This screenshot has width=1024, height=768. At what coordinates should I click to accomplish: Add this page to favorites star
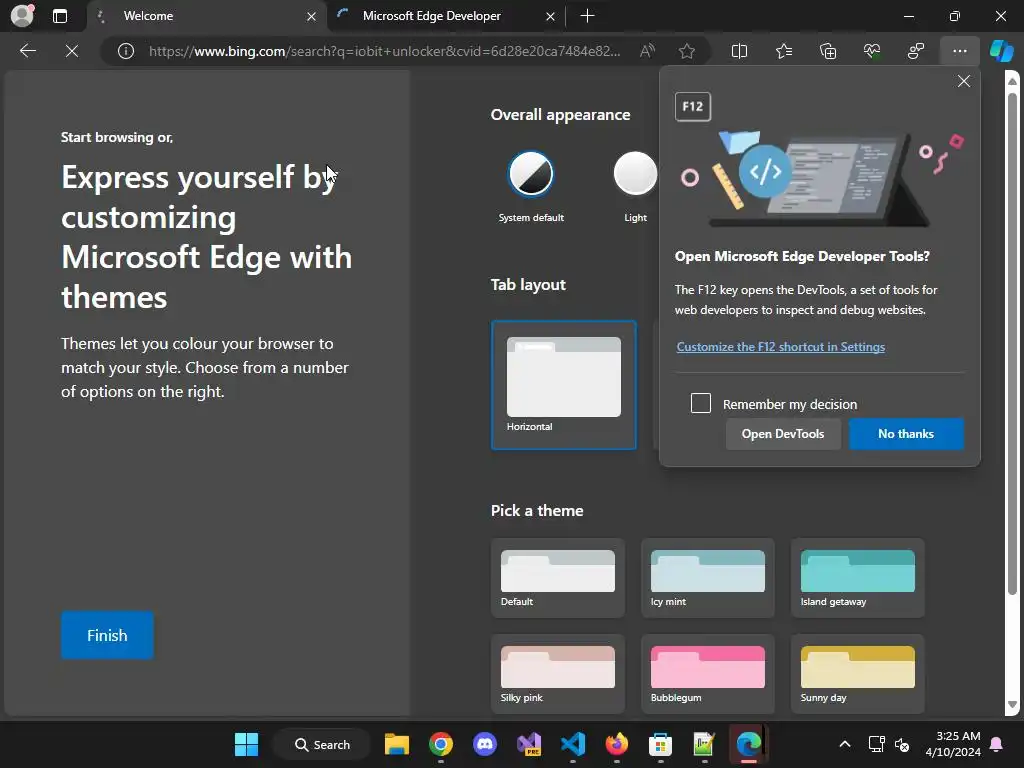[686, 51]
